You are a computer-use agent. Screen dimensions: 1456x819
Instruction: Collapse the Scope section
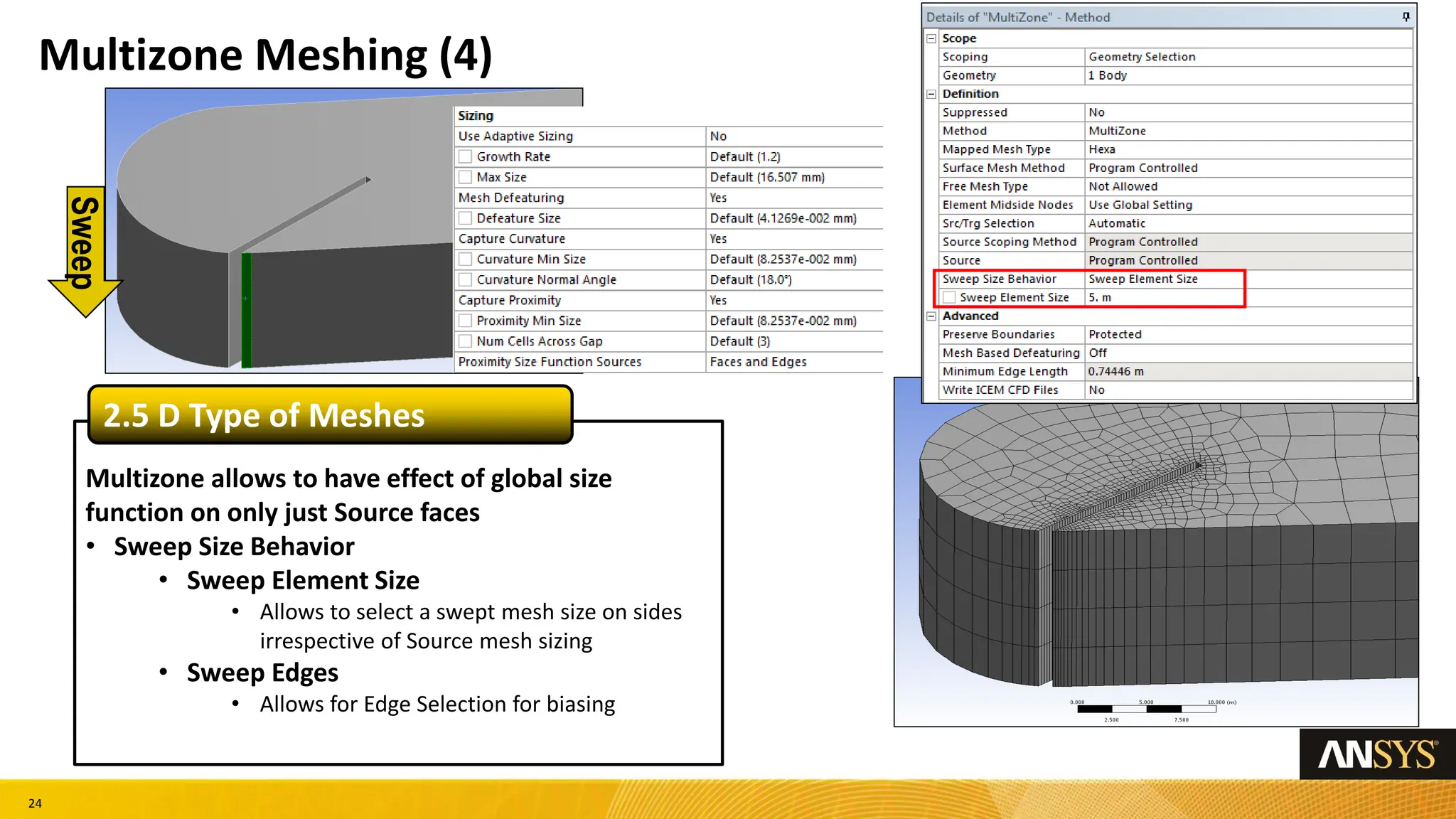point(931,38)
